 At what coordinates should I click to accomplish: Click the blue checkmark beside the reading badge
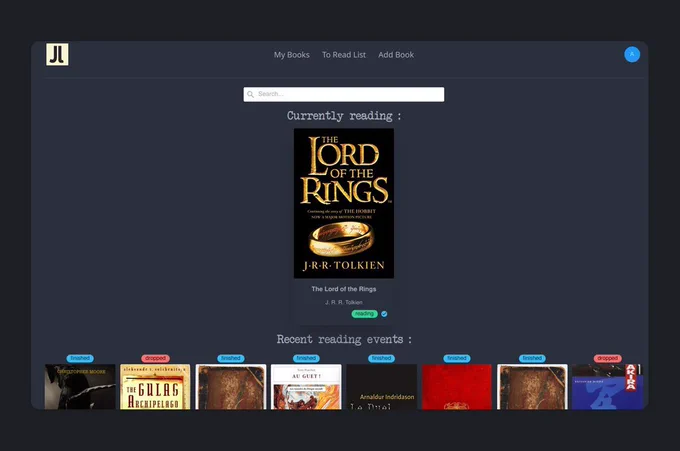384,314
